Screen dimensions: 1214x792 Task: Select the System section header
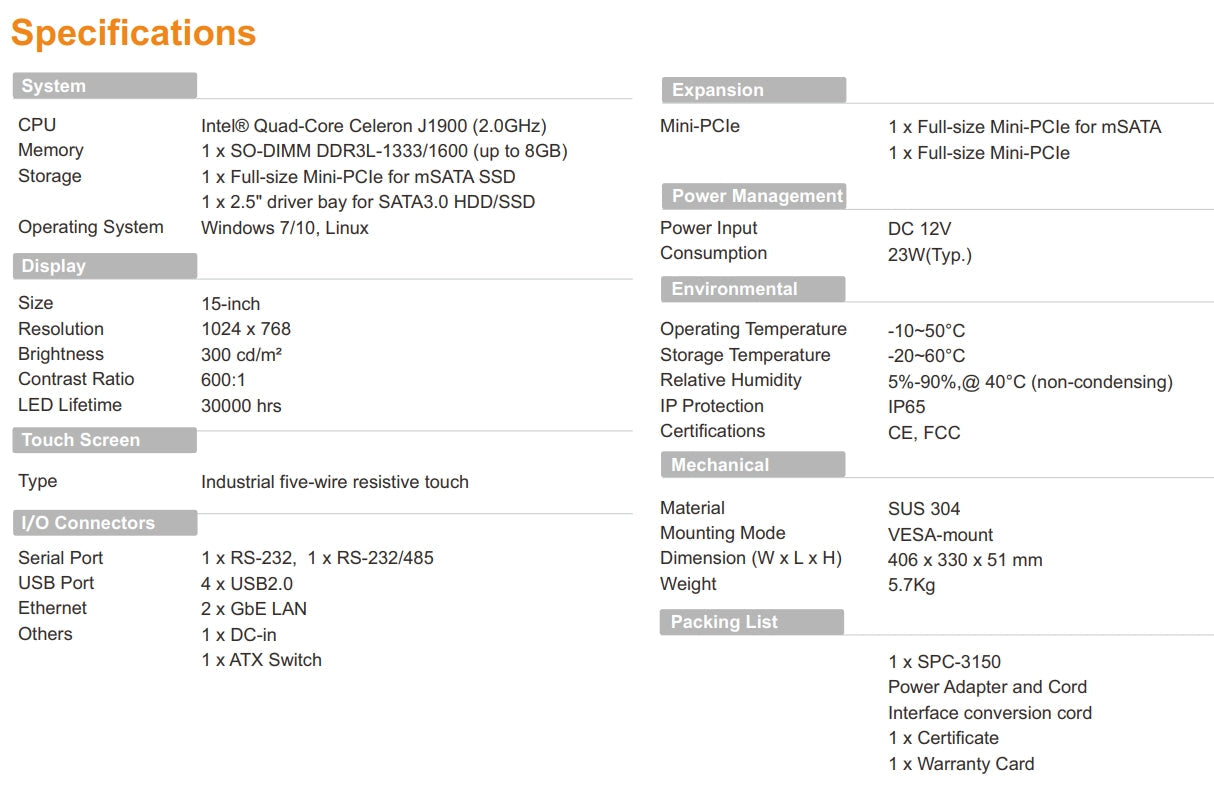54,86
